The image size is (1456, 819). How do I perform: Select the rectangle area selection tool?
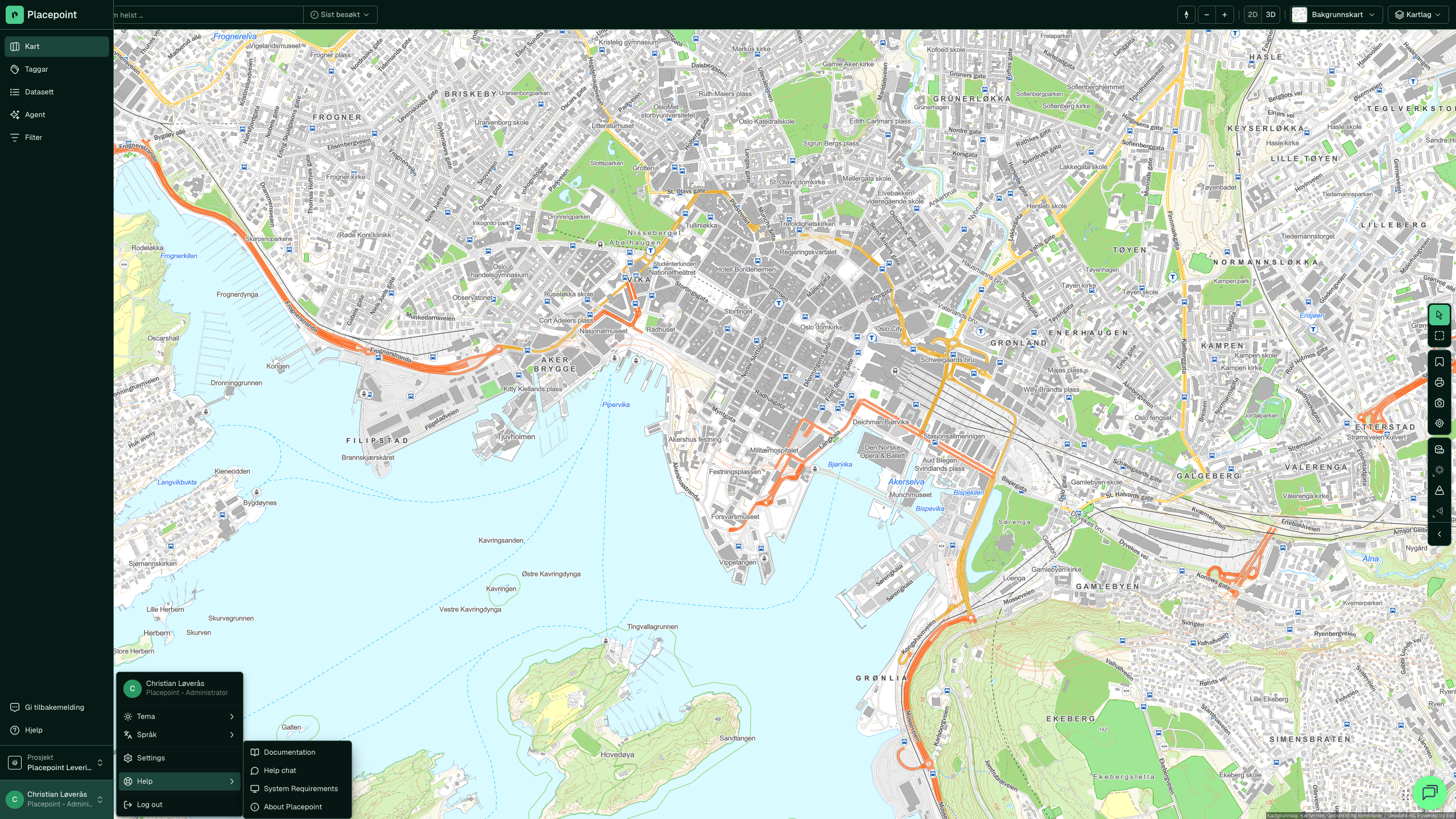[1440, 336]
